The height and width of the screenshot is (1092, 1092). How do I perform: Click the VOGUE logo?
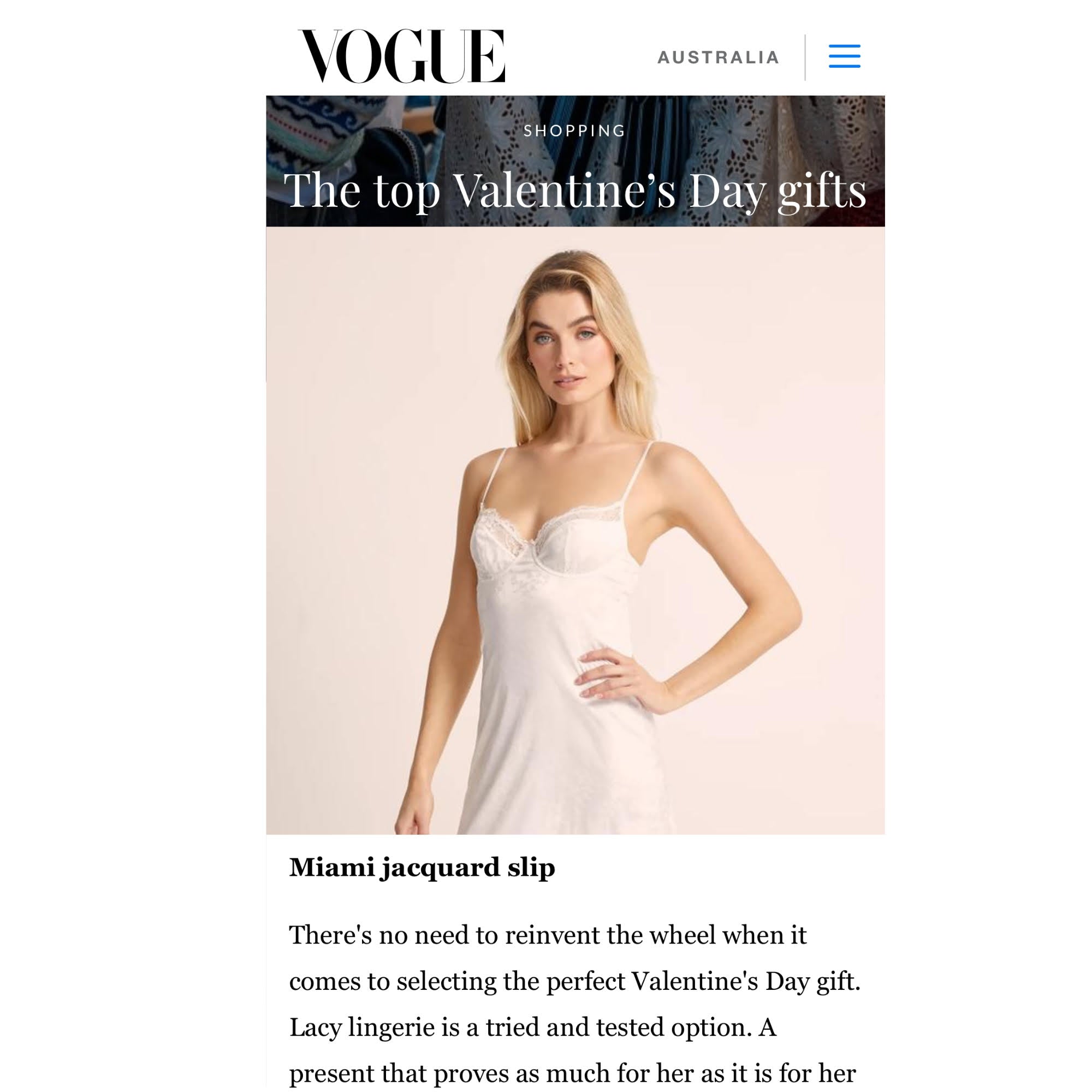(x=402, y=57)
